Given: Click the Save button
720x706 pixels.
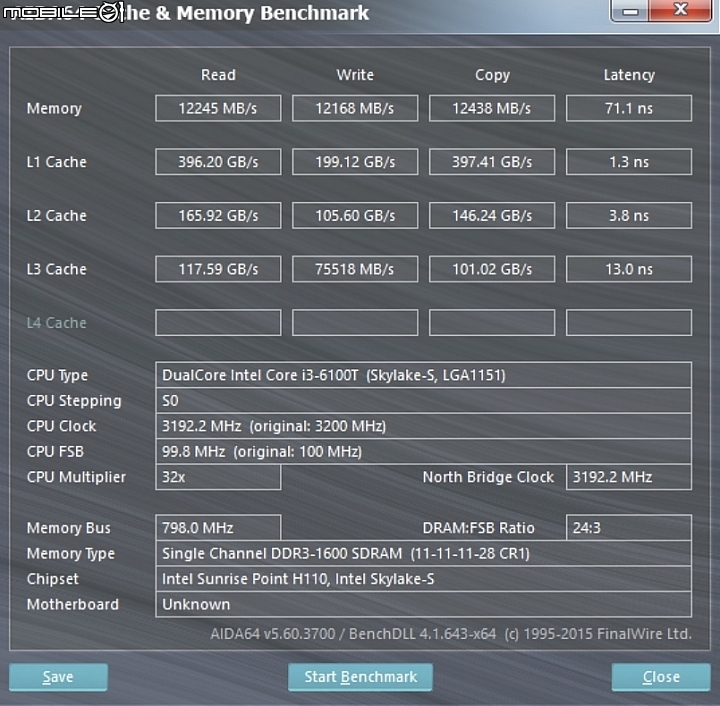Looking at the screenshot, I should pyautogui.click(x=58, y=677).
